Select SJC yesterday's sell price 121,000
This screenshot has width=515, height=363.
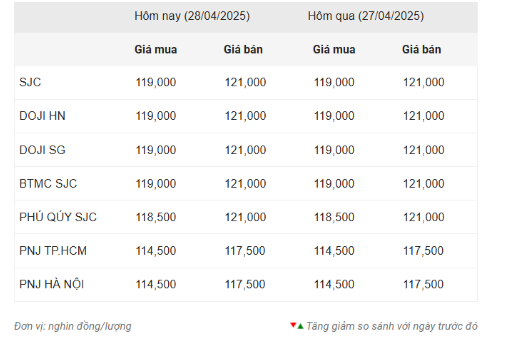[424, 82]
